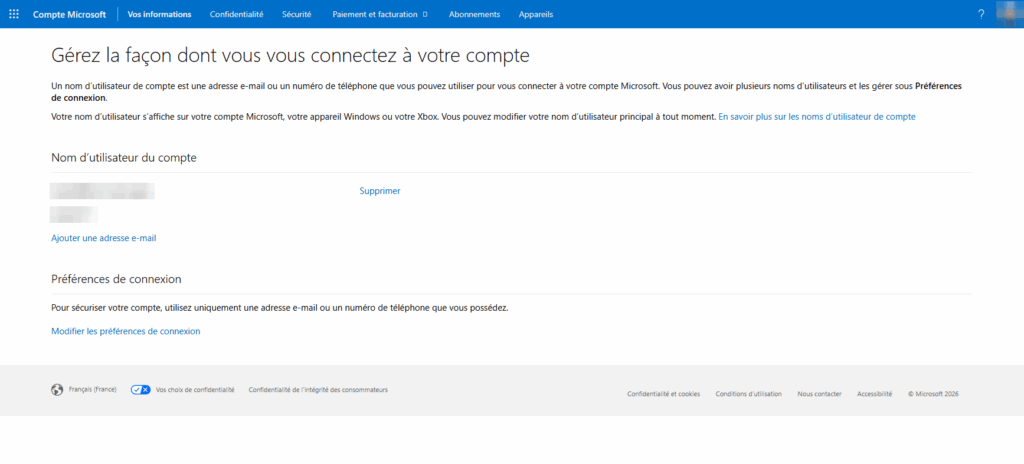
Task: Click the heading Nom d'utilisateur du compte
Action: click(123, 157)
